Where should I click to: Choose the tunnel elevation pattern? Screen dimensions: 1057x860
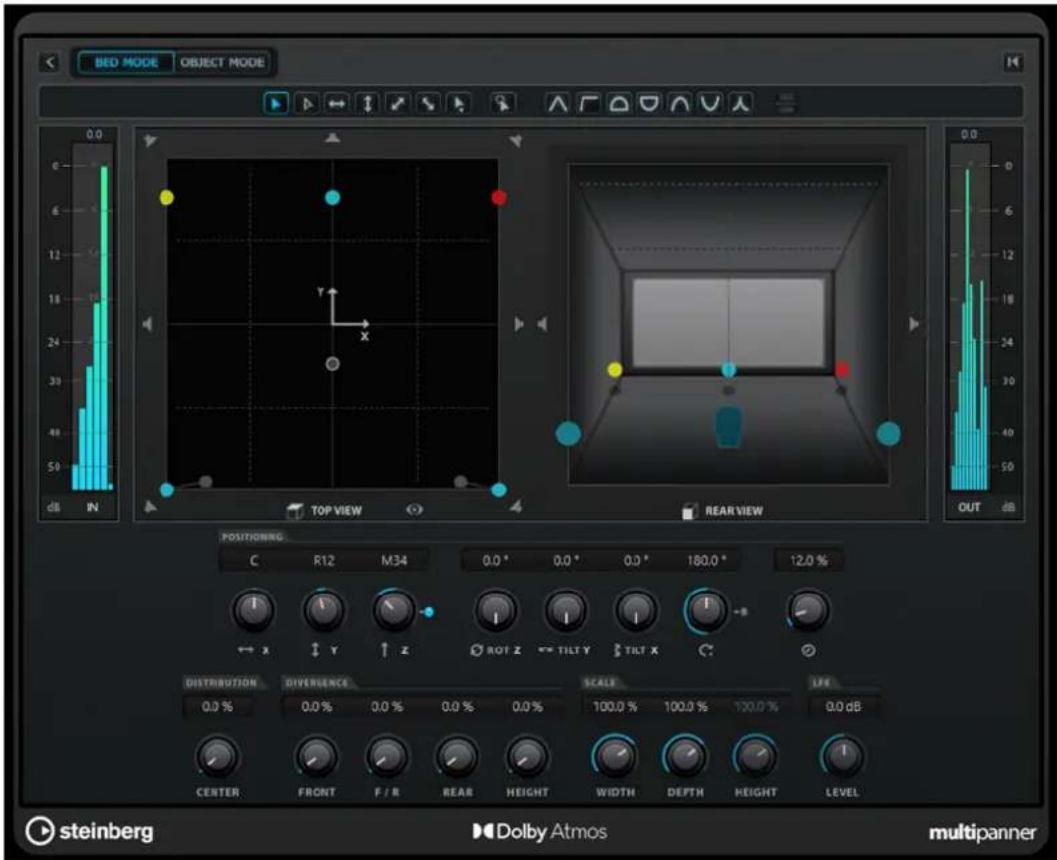(x=680, y=104)
